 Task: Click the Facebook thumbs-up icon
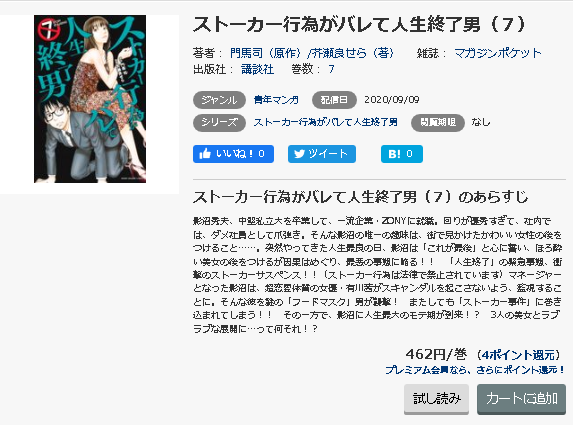[x=205, y=154]
